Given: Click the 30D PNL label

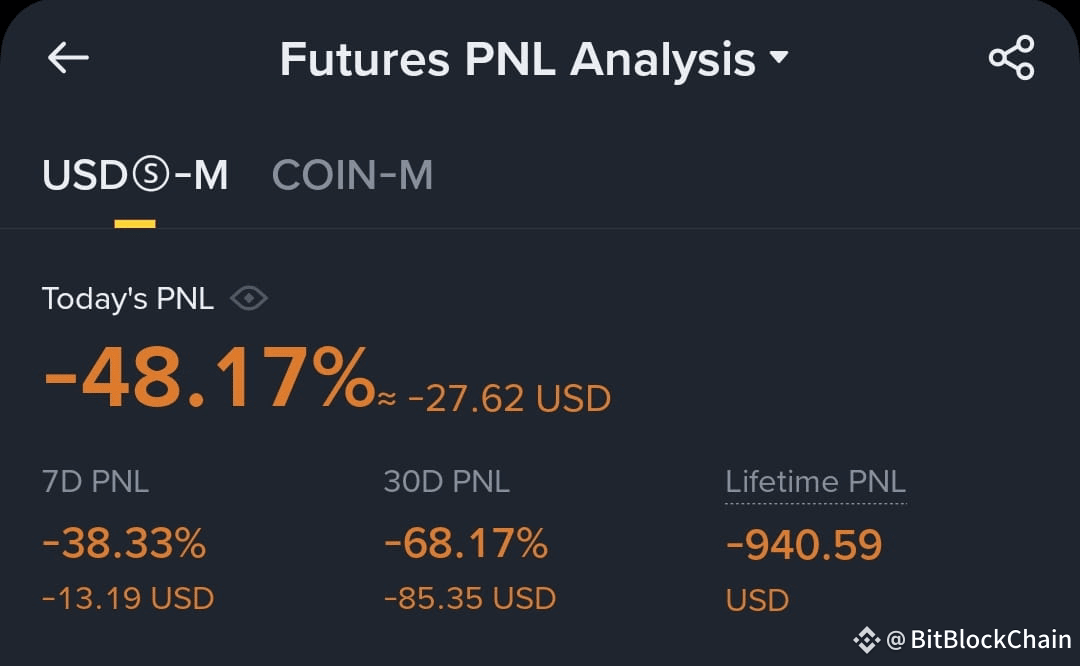Looking at the screenshot, I should coord(446,482).
